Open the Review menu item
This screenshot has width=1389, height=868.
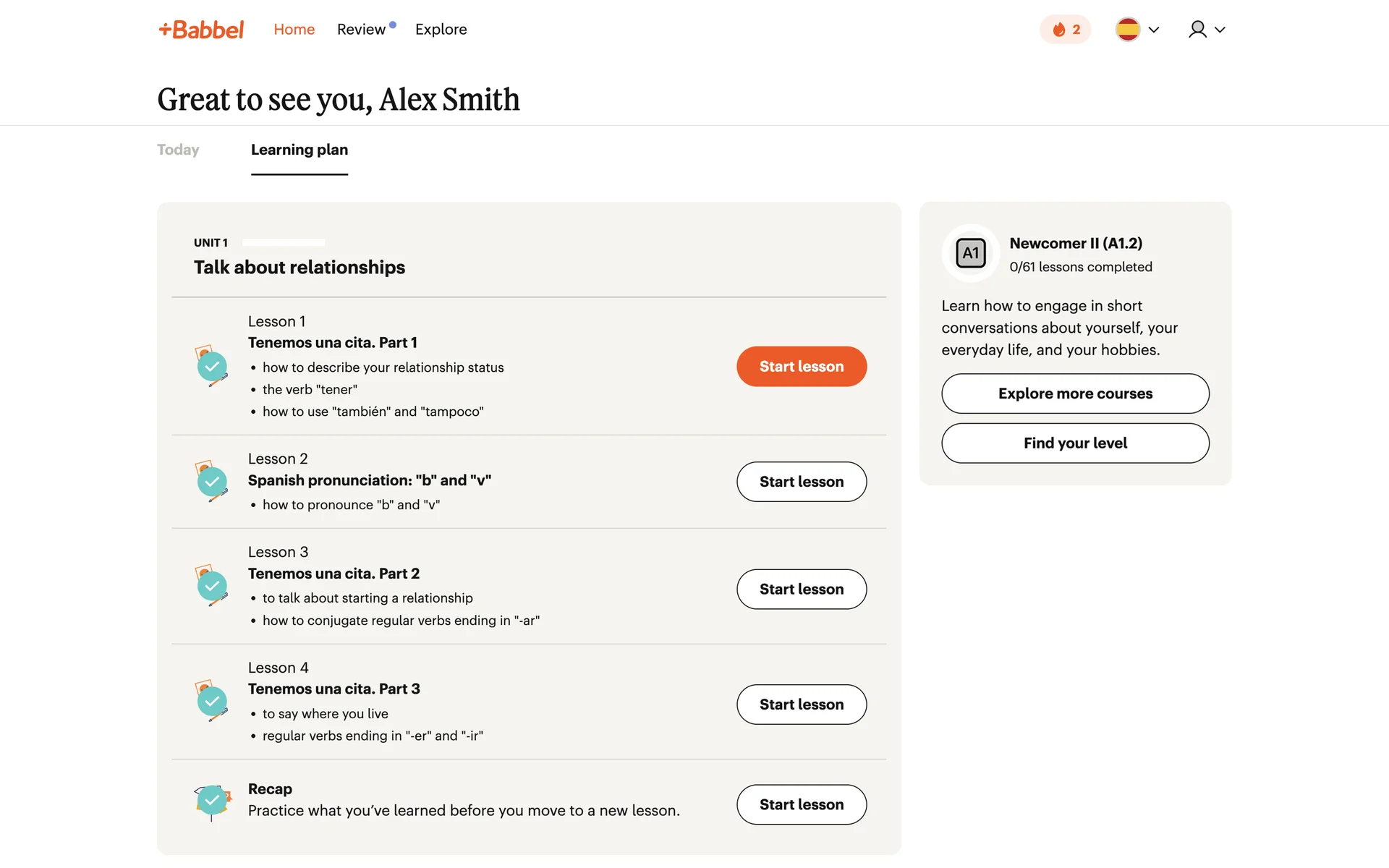[361, 30]
